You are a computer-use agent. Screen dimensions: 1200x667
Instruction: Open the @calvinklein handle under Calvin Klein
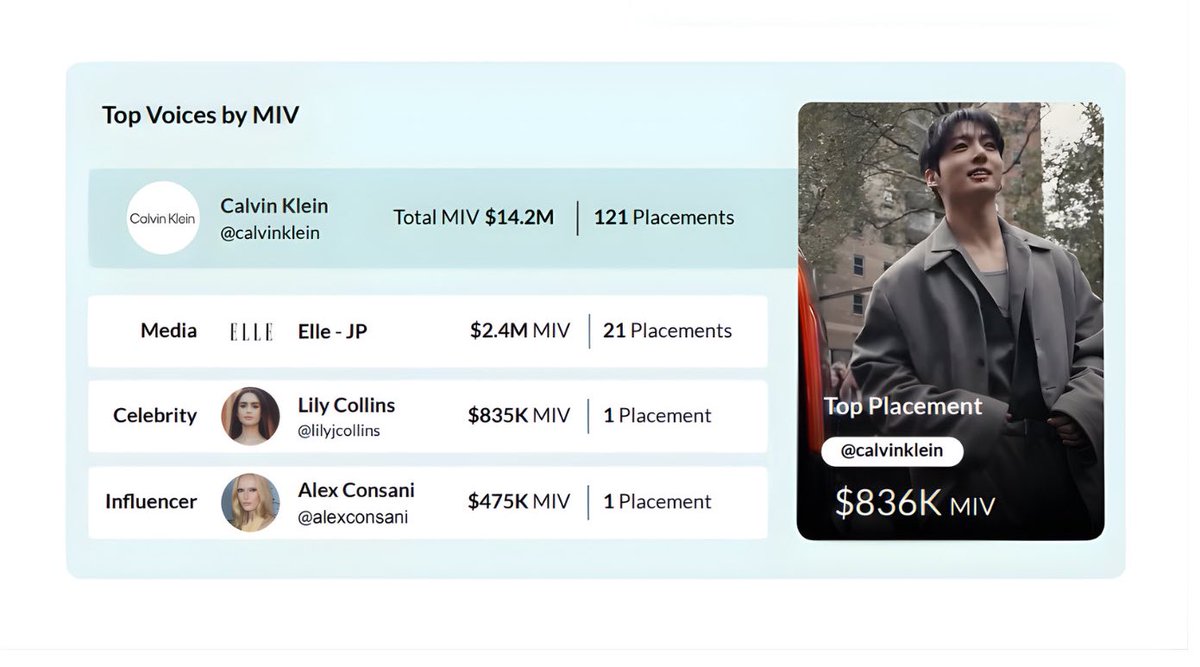click(270, 233)
